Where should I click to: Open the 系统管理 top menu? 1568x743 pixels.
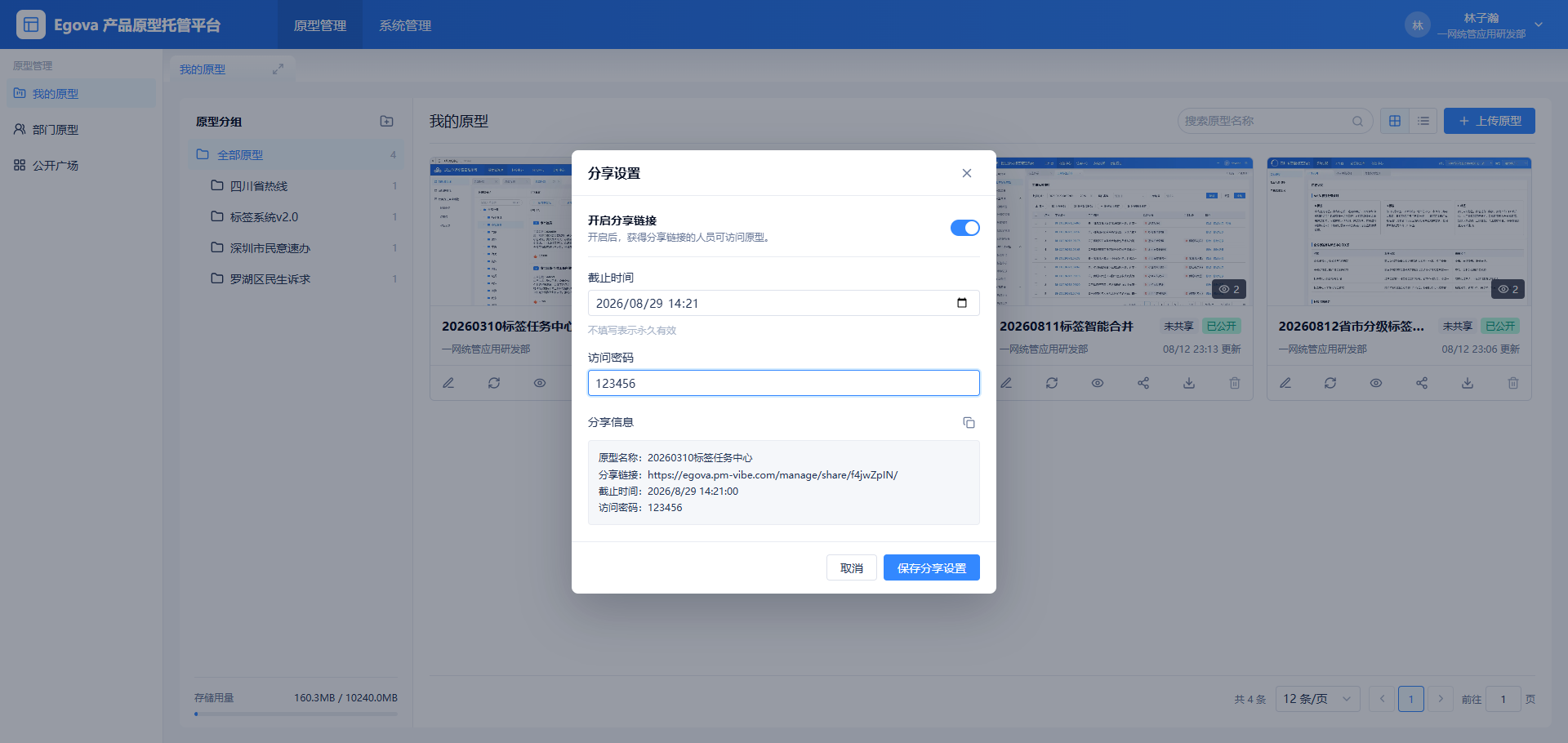pos(405,25)
